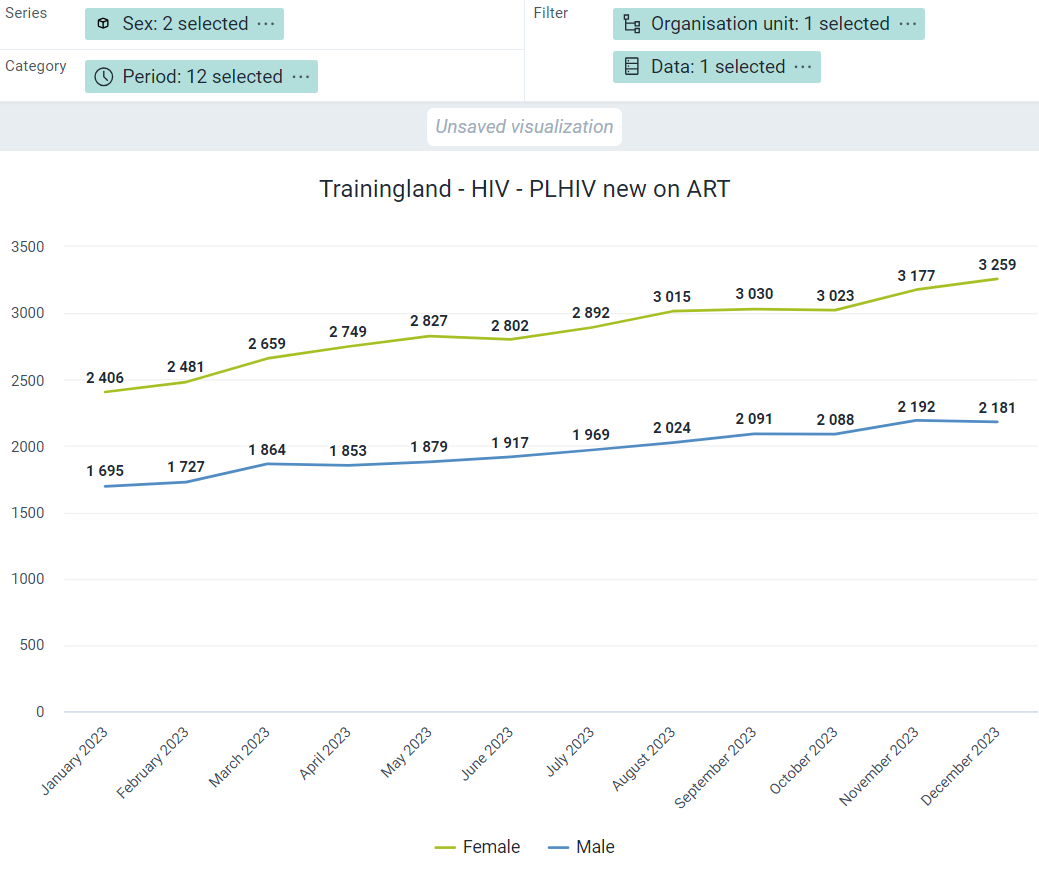The width and height of the screenshot is (1039, 872).
Task: Click the Sex dimension cube icon
Action: [x=103, y=24]
